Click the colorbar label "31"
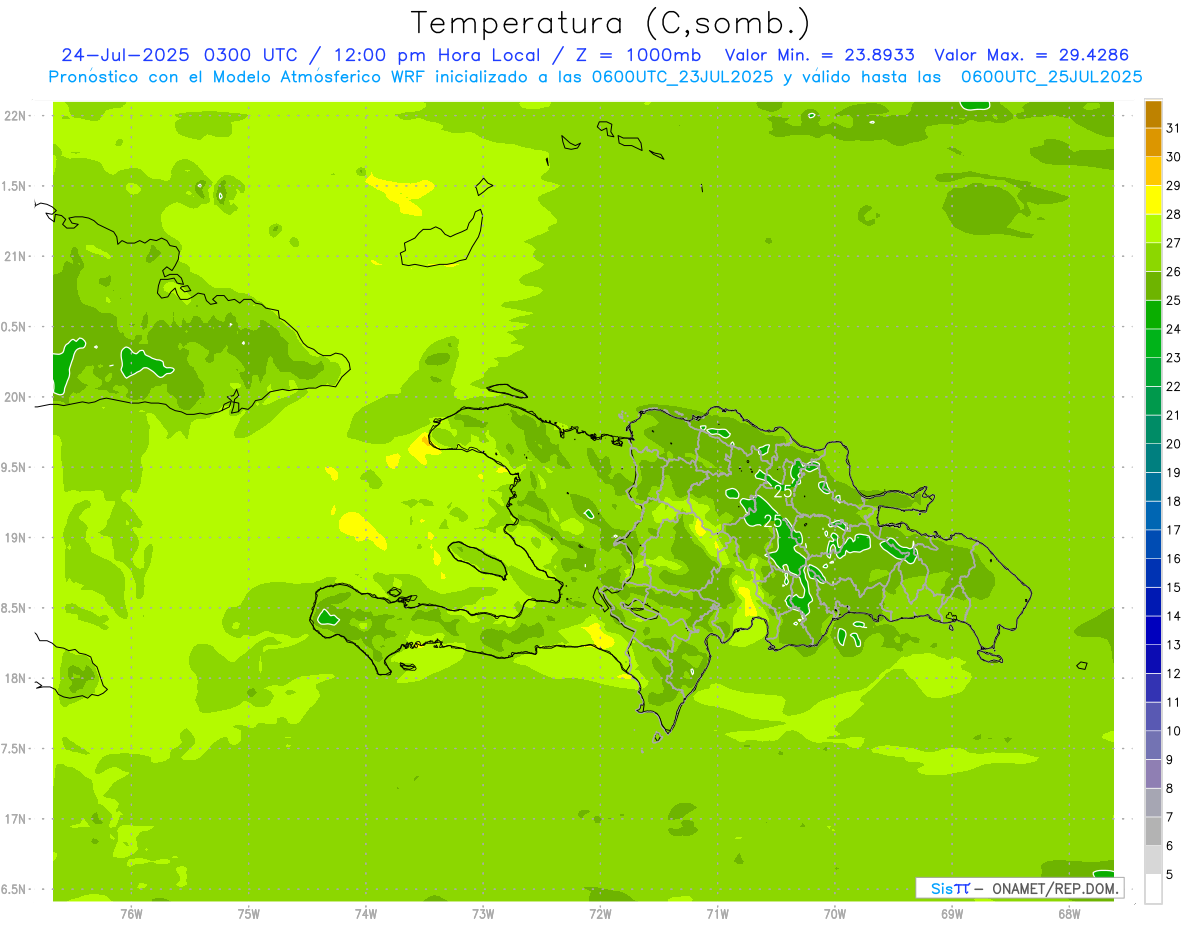 (1174, 128)
